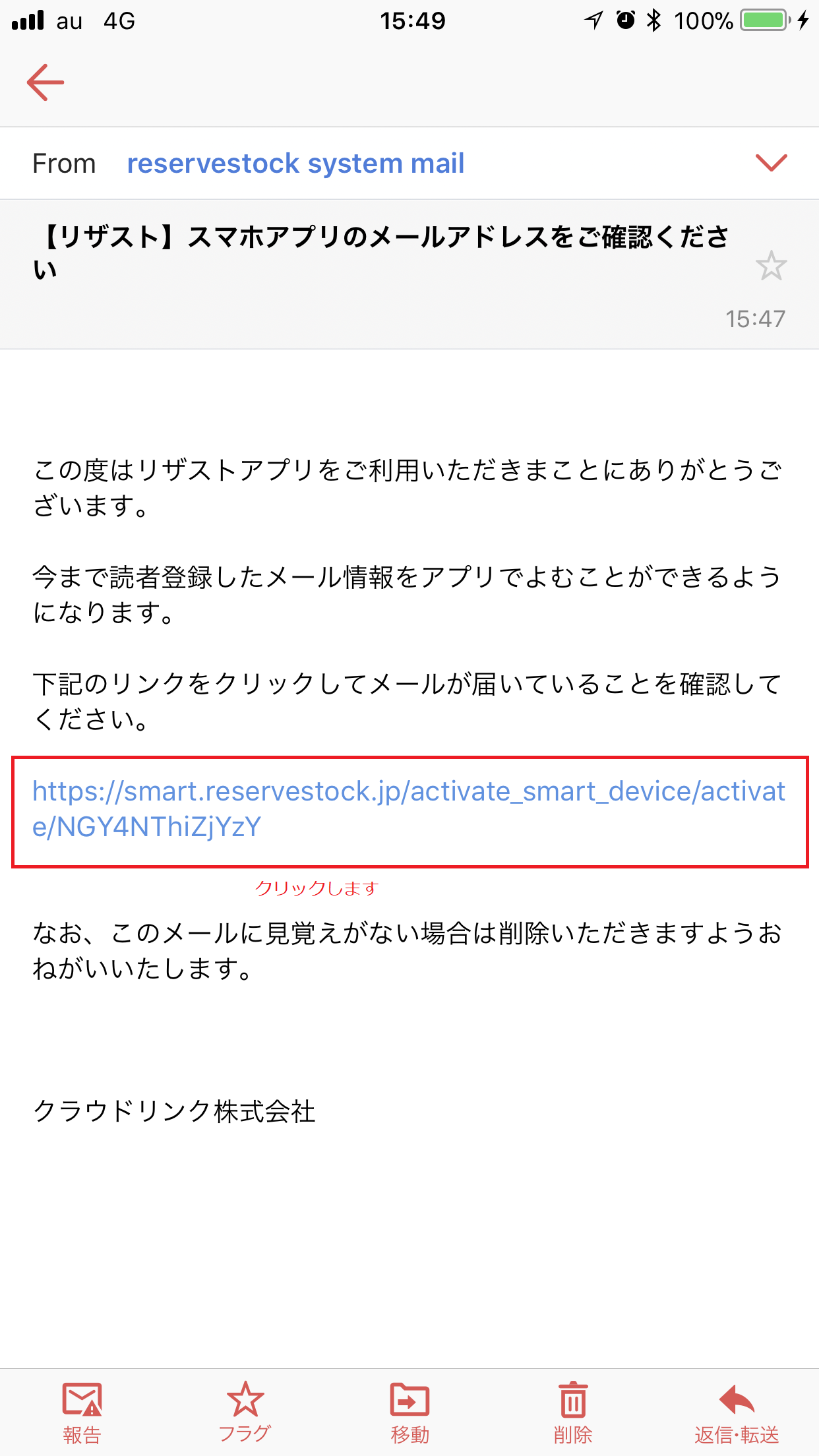Select sender name reservestock system mail
Screen dimensions: 819x1456
coord(295,164)
